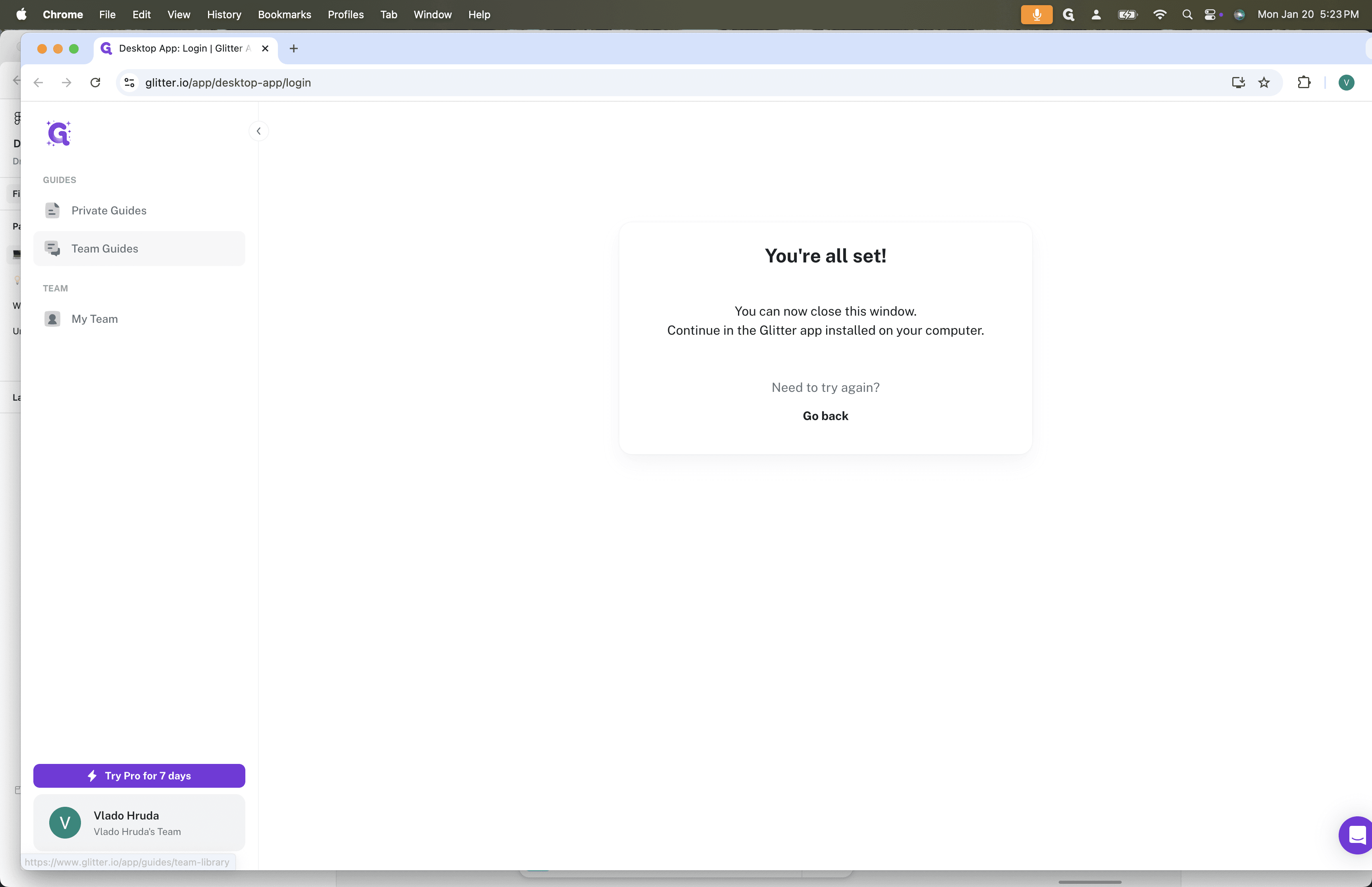Open Control Center

pos(1211,14)
